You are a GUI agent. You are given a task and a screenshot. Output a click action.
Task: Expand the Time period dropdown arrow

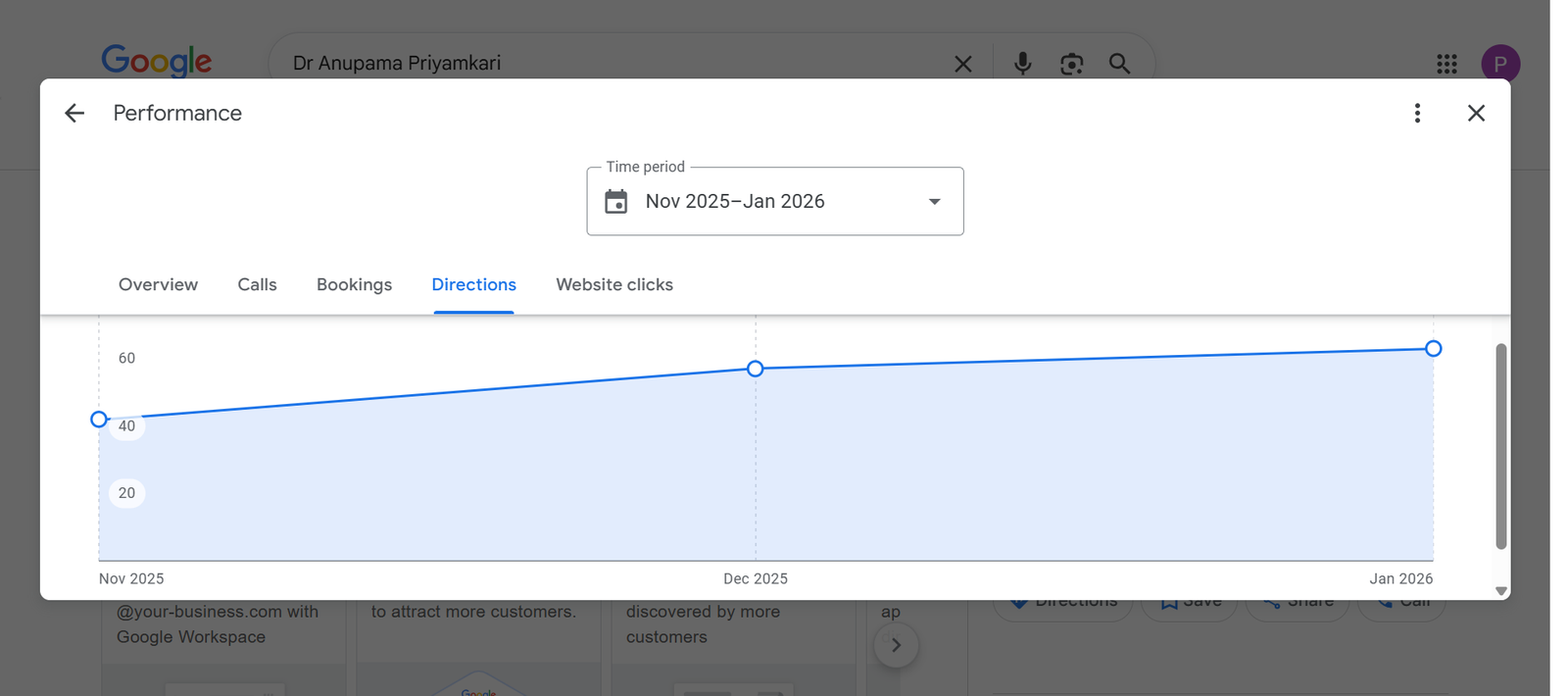click(x=934, y=202)
